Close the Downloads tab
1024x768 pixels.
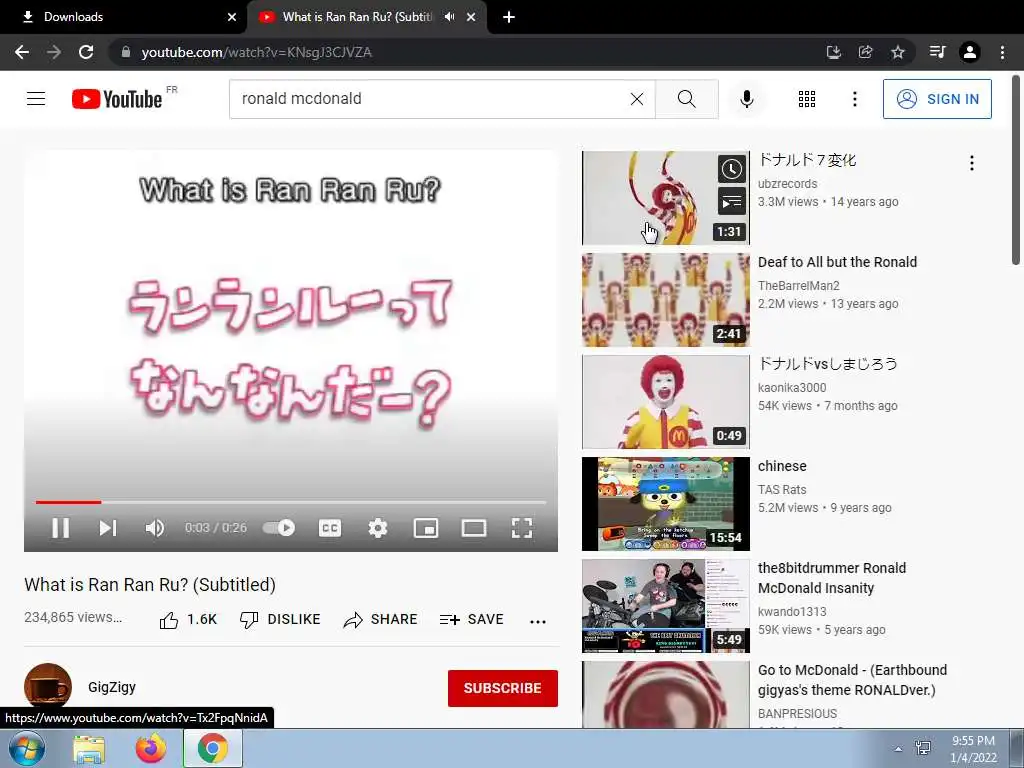pyautogui.click(x=232, y=17)
